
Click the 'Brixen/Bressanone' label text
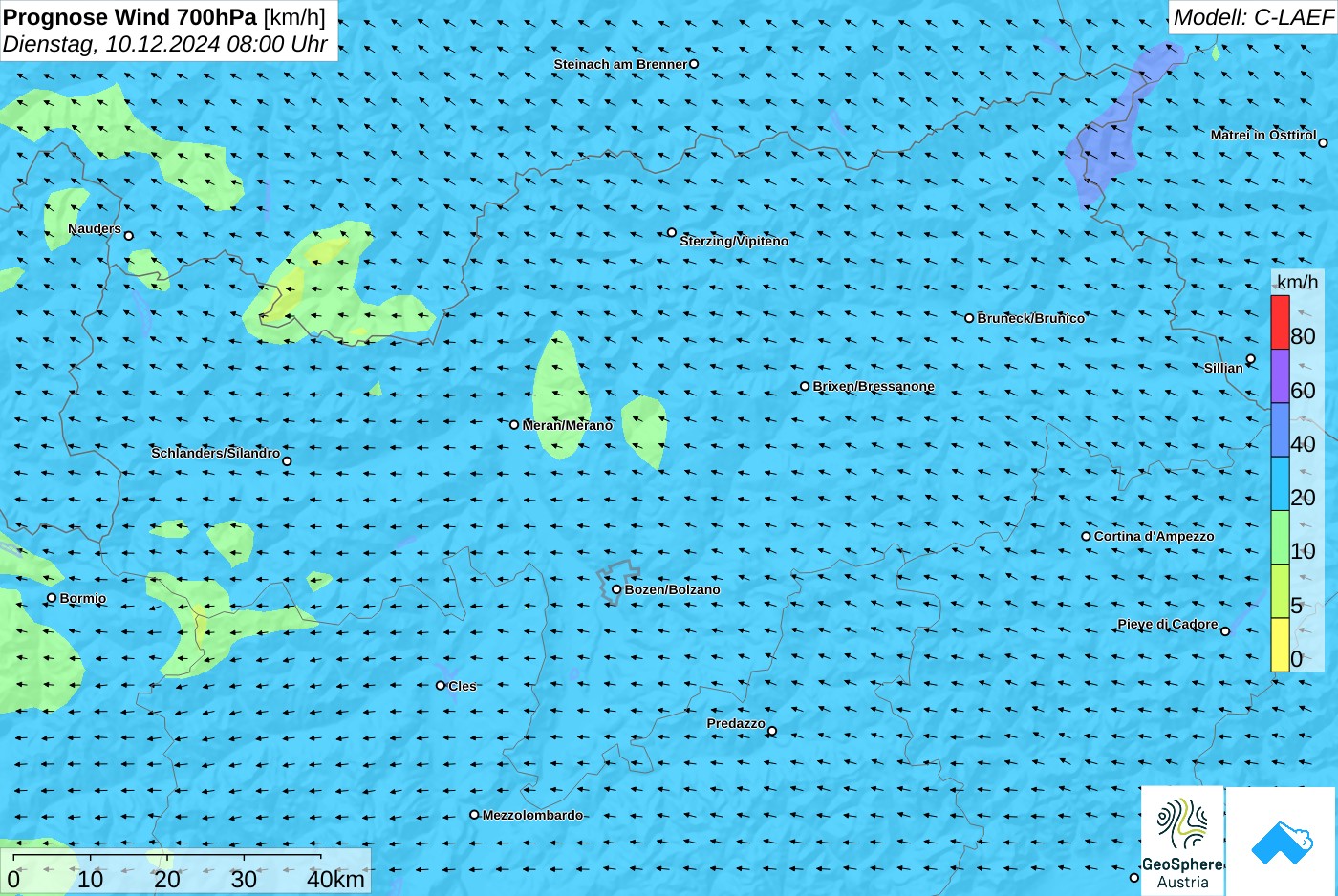tap(874, 386)
